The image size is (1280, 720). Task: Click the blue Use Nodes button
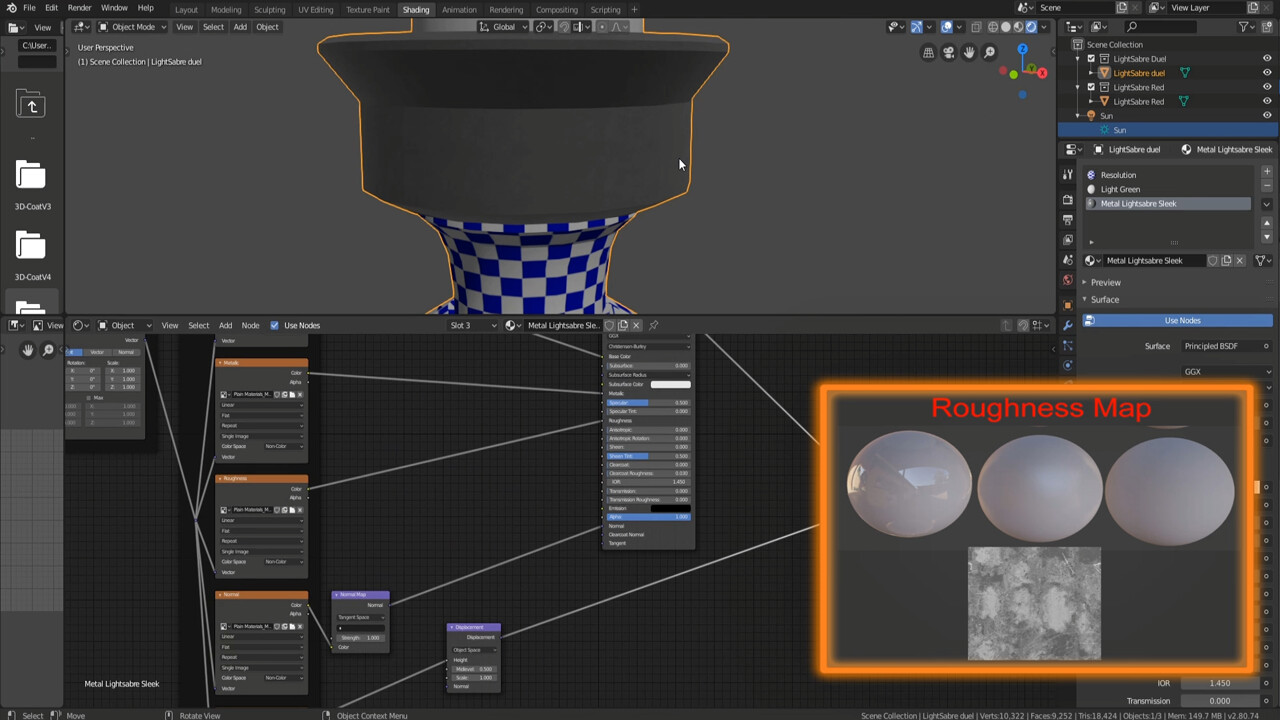click(x=1182, y=320)
